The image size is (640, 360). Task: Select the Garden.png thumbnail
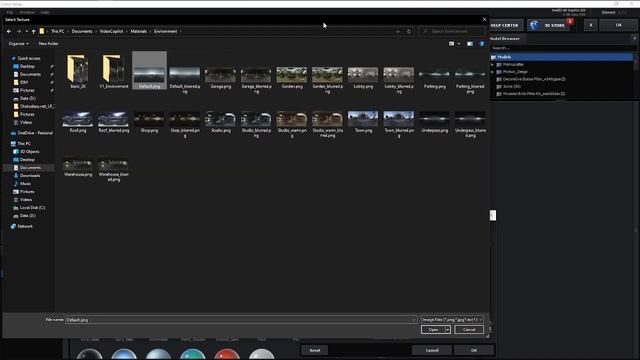point(291,78)
